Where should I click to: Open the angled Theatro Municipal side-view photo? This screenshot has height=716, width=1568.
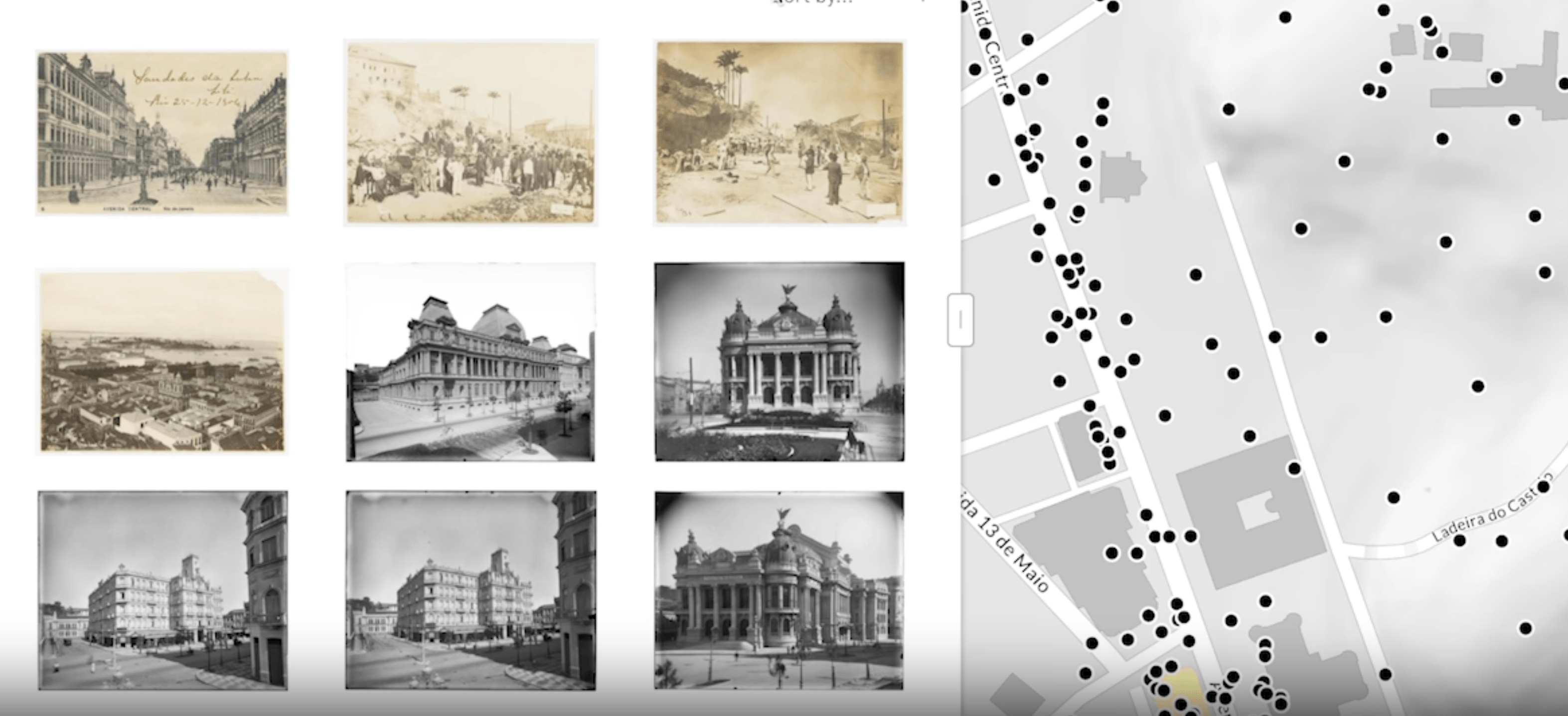780,590
